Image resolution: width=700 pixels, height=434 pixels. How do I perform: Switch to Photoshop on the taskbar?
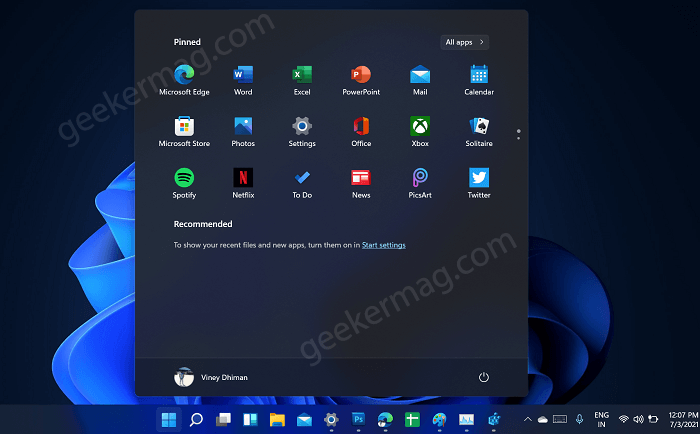(x=358, y=420)
